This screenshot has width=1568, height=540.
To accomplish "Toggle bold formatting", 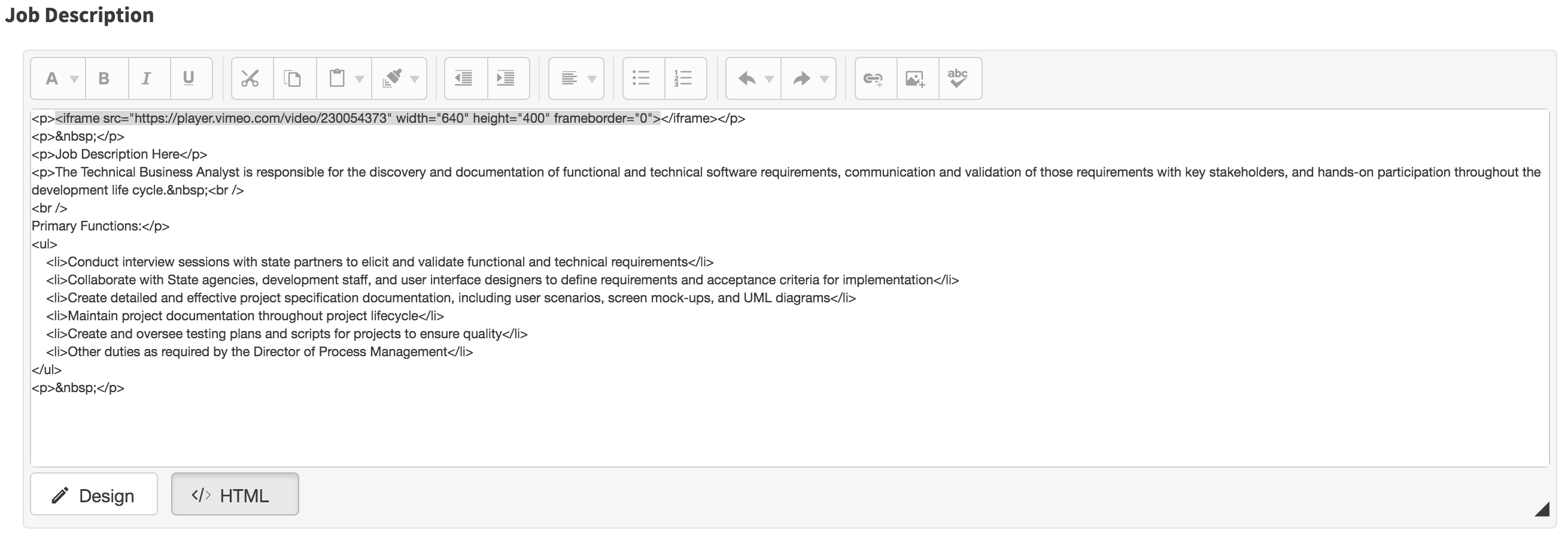I will (x=104, y=78).
